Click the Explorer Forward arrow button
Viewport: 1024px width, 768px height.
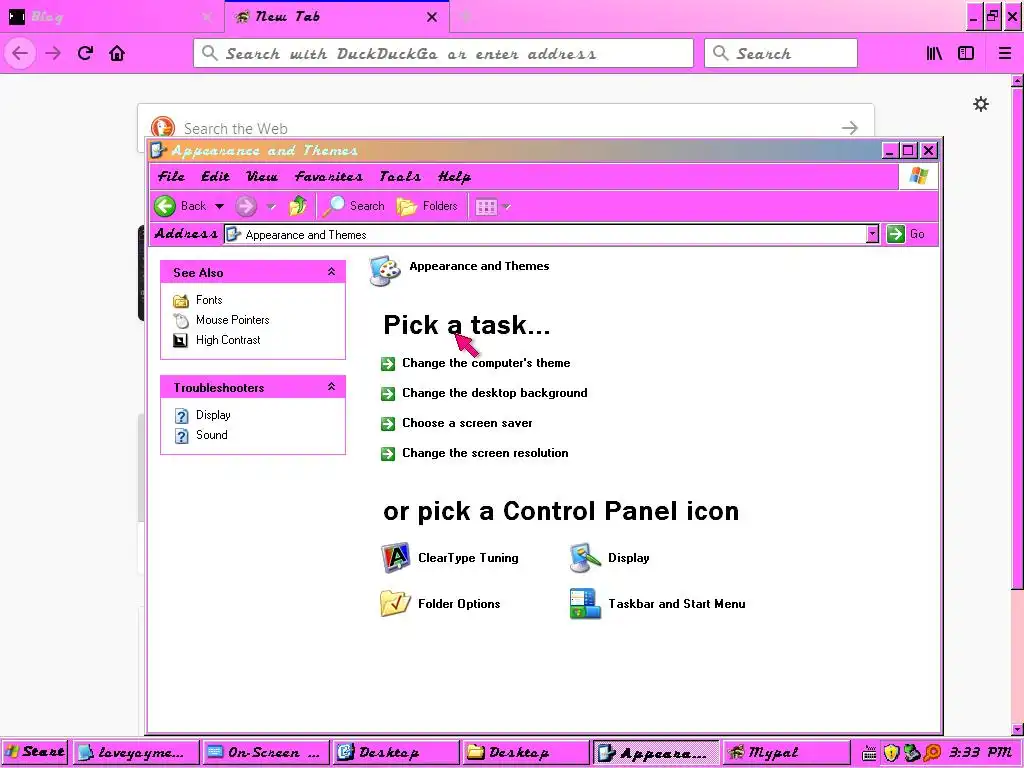246,206
